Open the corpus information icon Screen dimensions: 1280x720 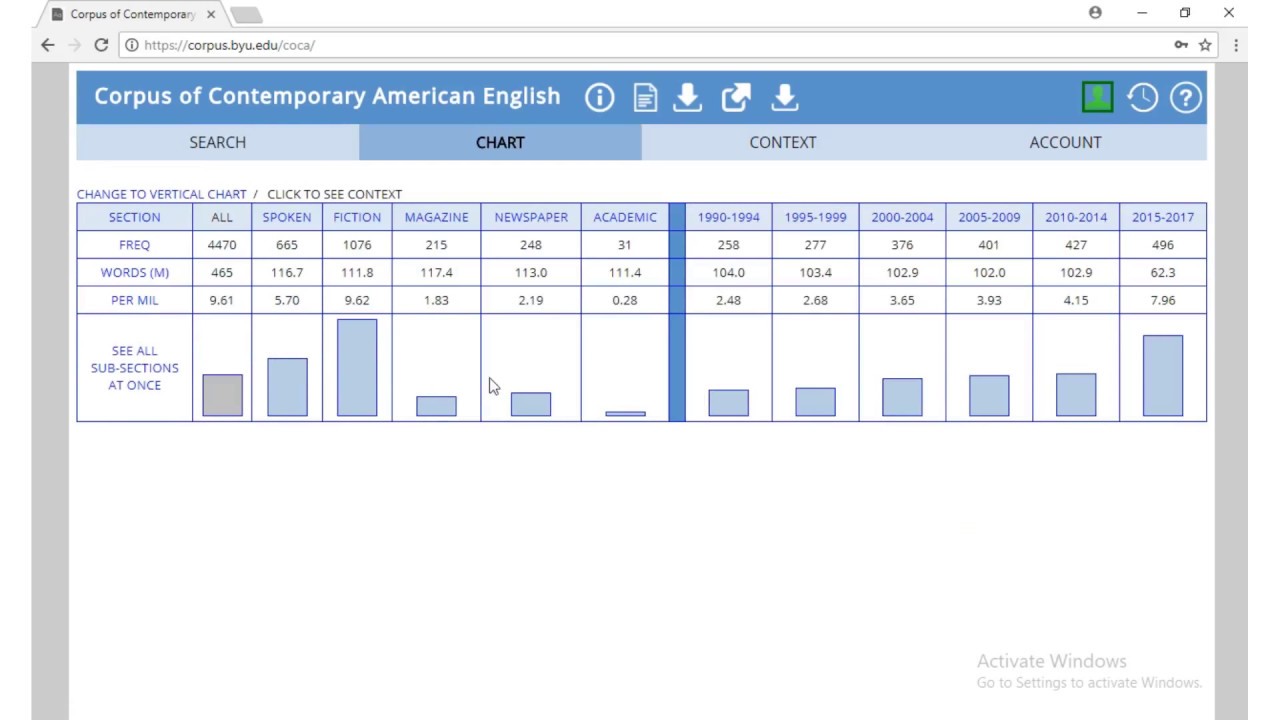600,97
